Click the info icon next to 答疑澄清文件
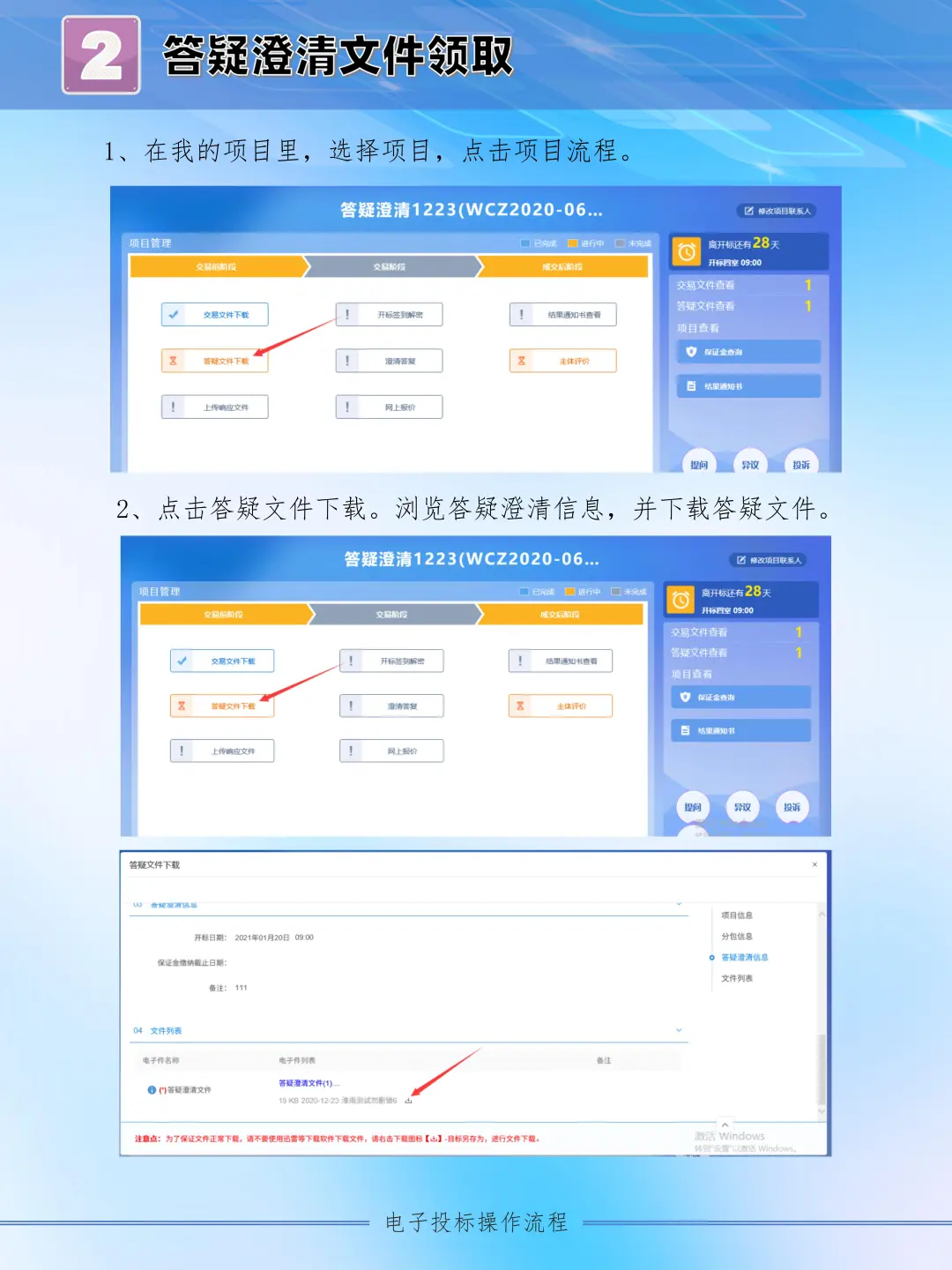This screenshot has height=1270, width=952. point(151,1090)
